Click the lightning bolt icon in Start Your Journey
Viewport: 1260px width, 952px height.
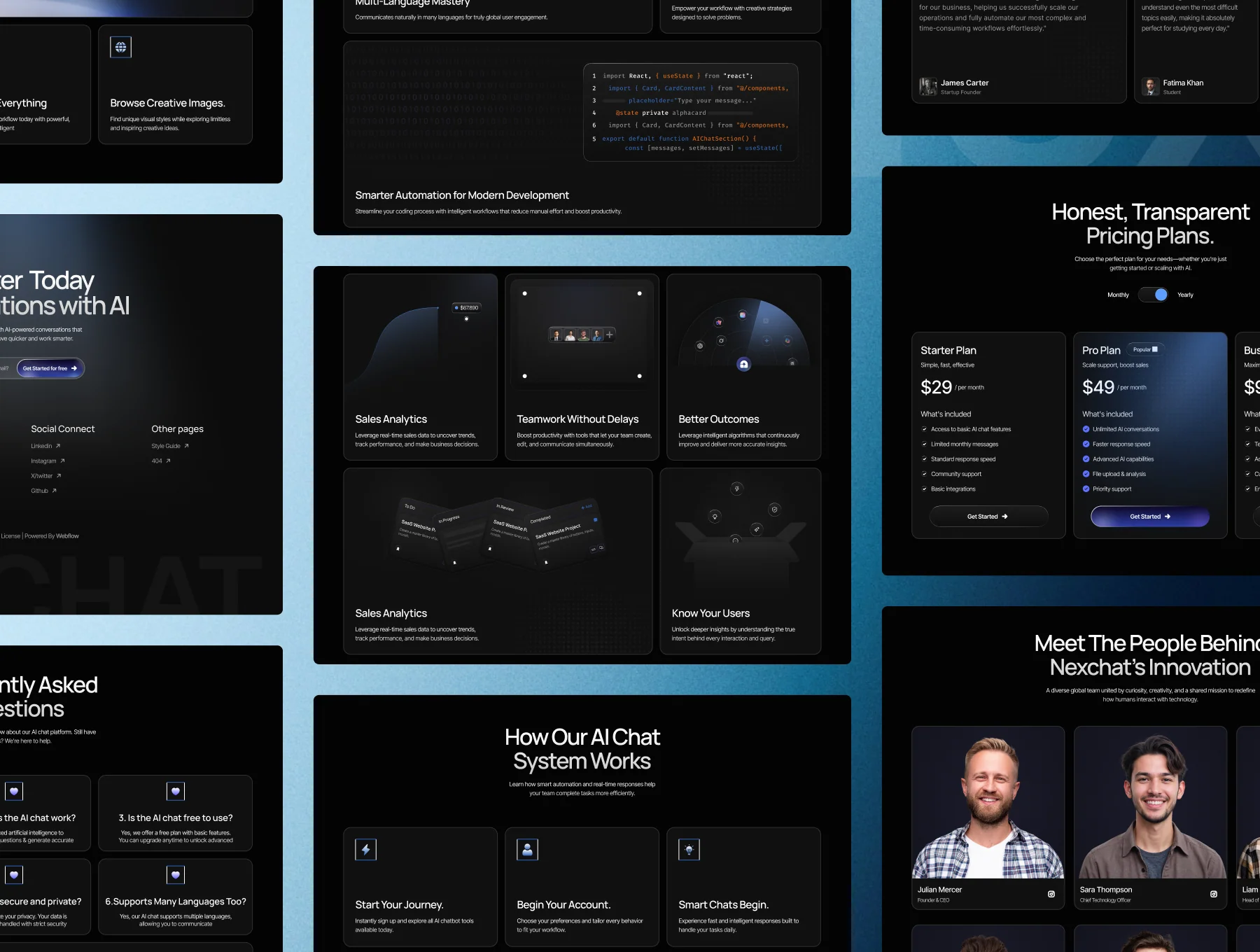(x=365, y=850)
